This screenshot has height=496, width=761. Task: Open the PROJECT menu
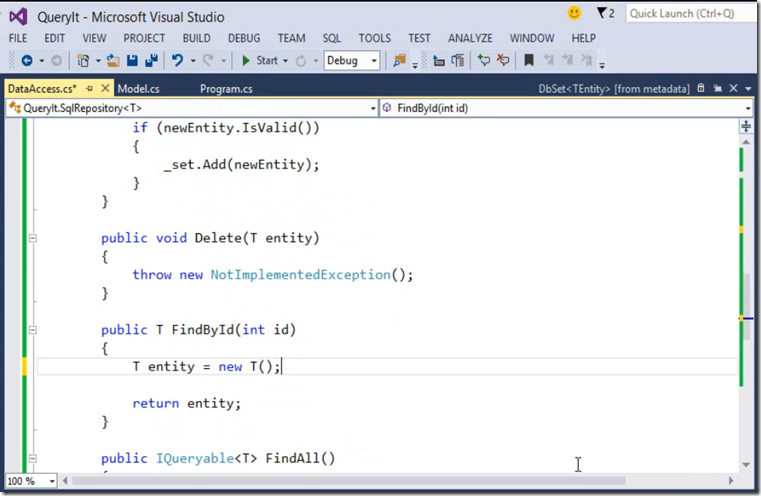144,38
